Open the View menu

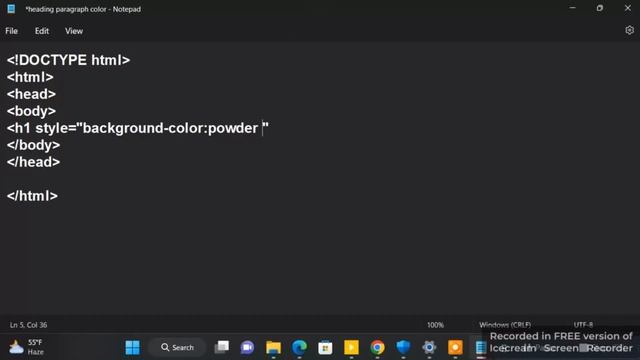tap(74, 31)
